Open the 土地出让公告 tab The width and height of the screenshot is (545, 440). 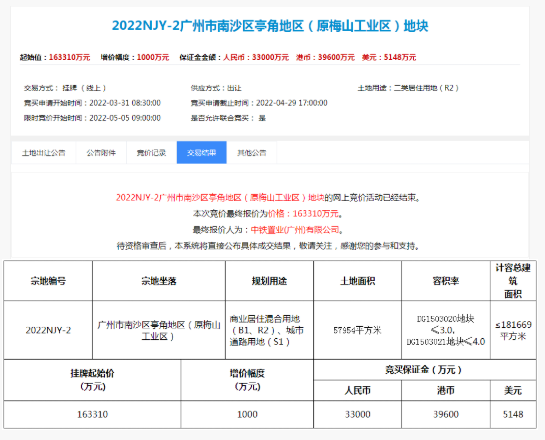pyautogui.click(x=43, y=153)
